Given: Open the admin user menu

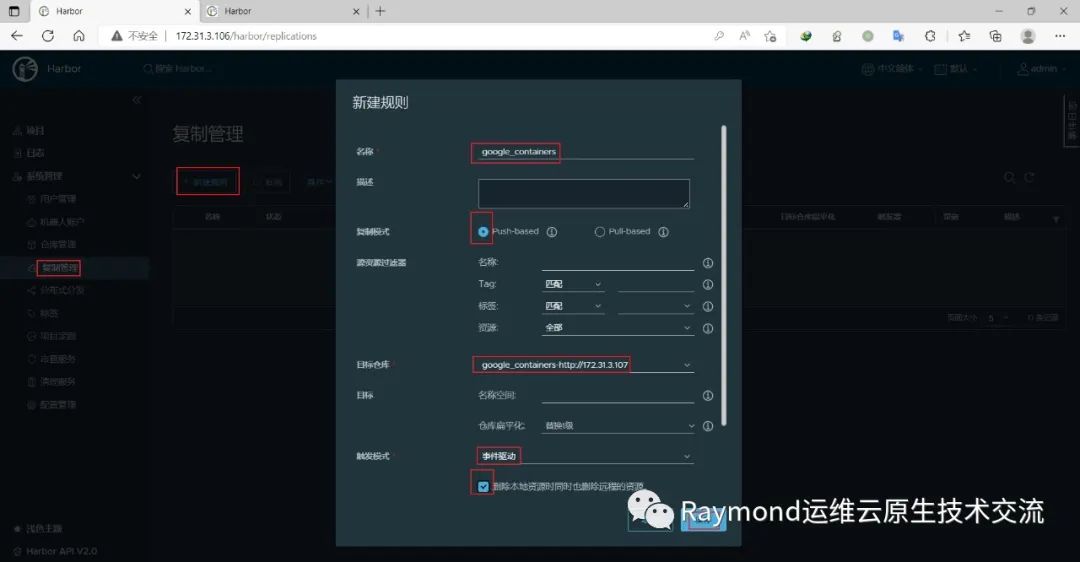Looking at the screenshot, I should pyautogui.click(x=1040, y=69).
